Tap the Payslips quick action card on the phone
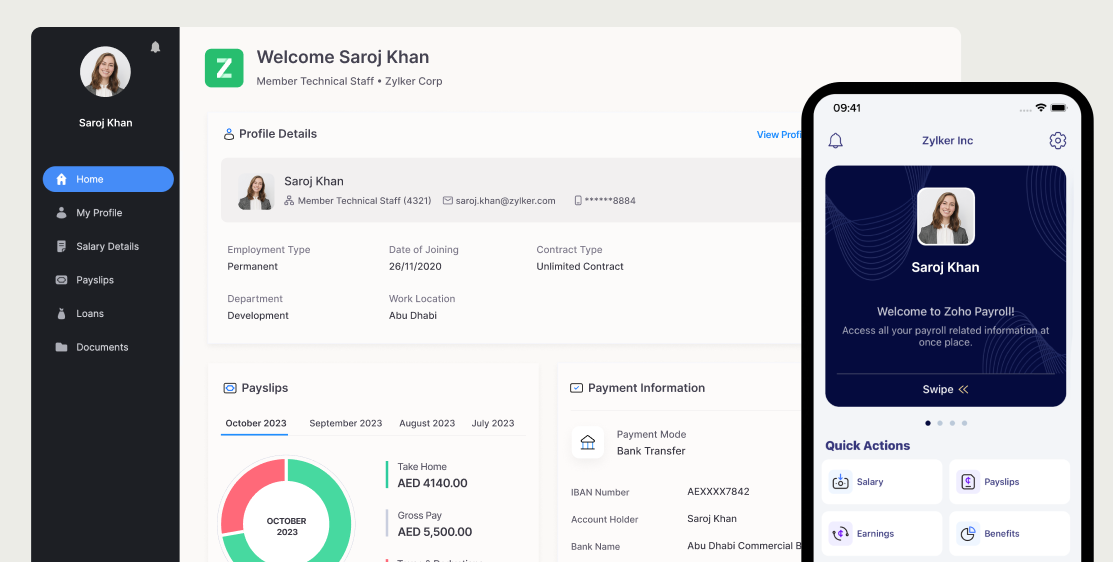The image size is (1113, 562). (x=1009, y=482)
